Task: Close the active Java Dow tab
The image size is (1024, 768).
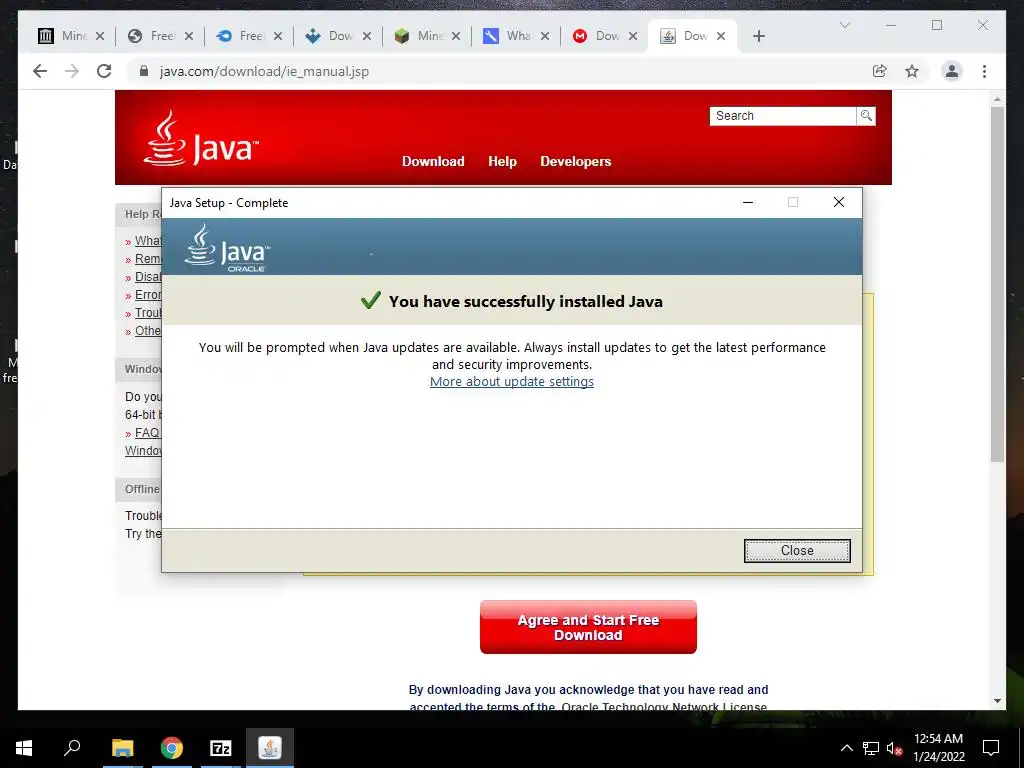Action: coord(721,36)
